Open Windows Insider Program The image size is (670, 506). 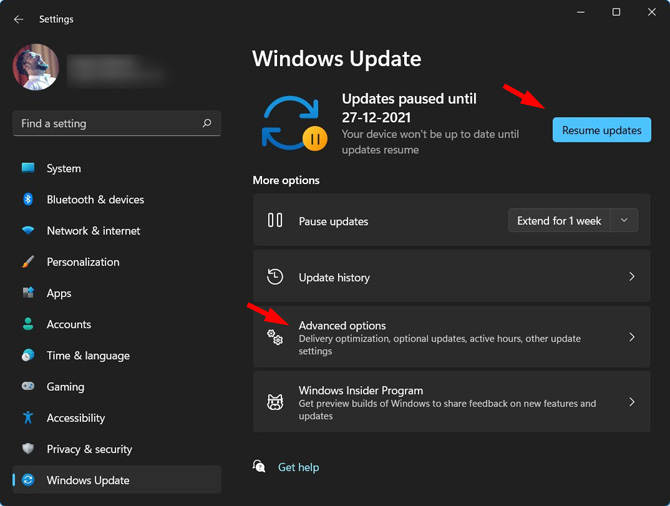point(452,402)
